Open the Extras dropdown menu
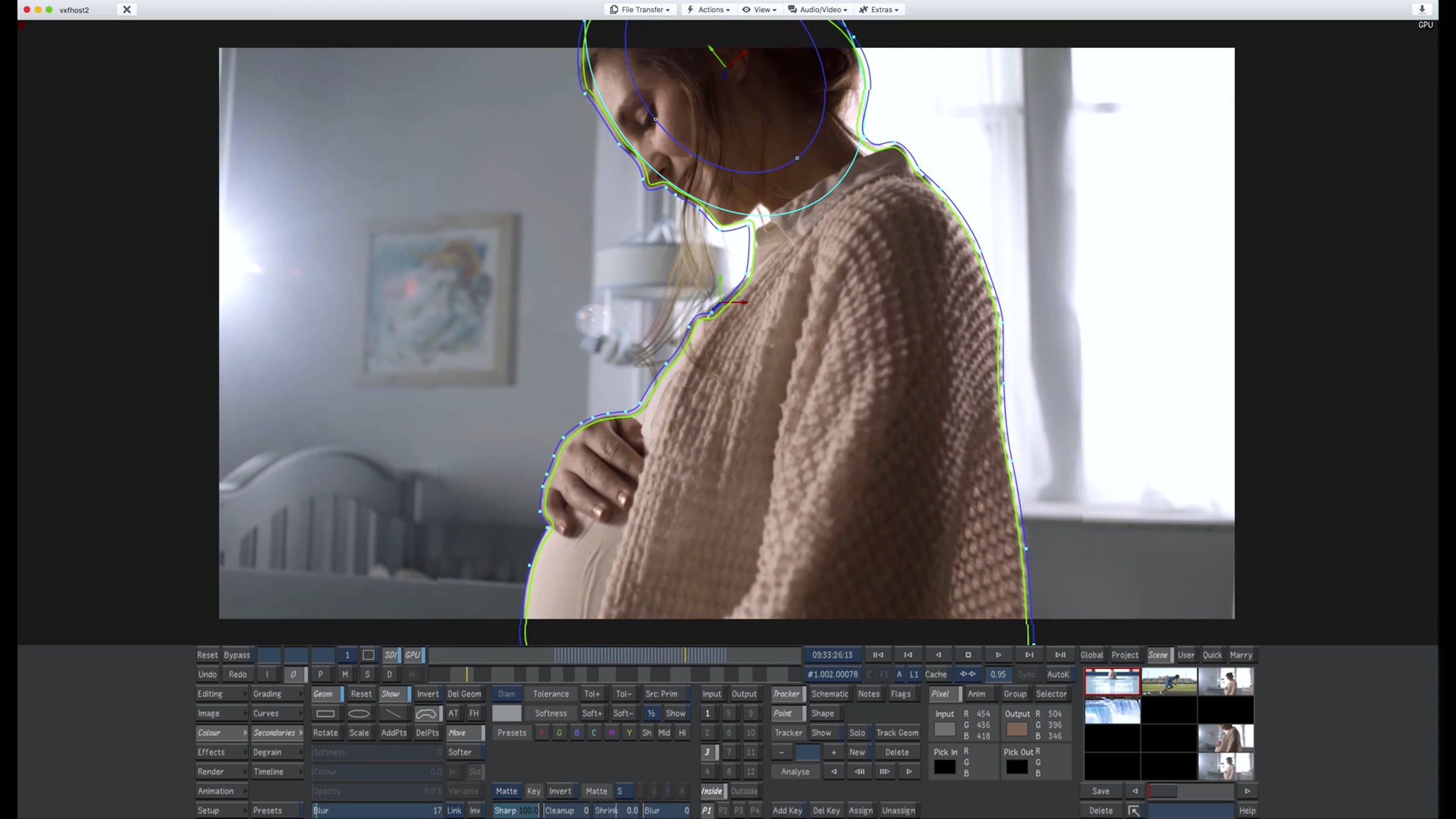1456x819 pixels. tap(879, 10)
